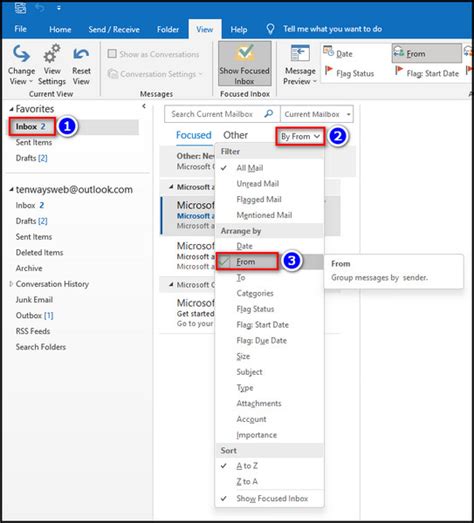The image size is (474, 523).
Task: Open the Message Preview ribbon button
Action: tap(300, 65)
